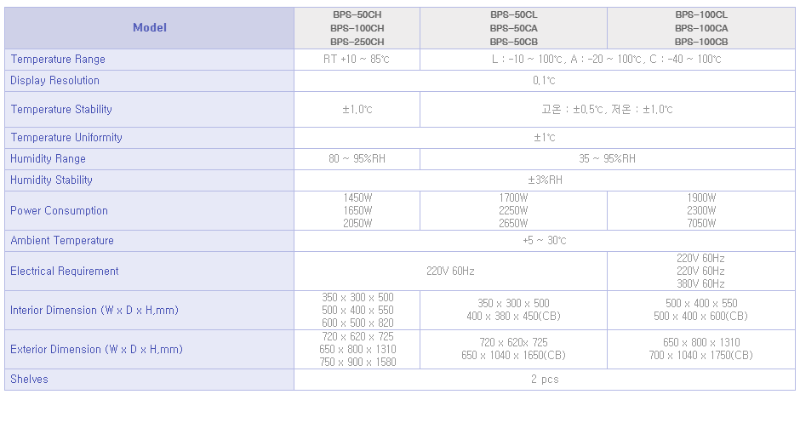Select the "35 ~ 95%RH" humidity value
This screenshot has width=800, height=422.
(x=607, y=159)
